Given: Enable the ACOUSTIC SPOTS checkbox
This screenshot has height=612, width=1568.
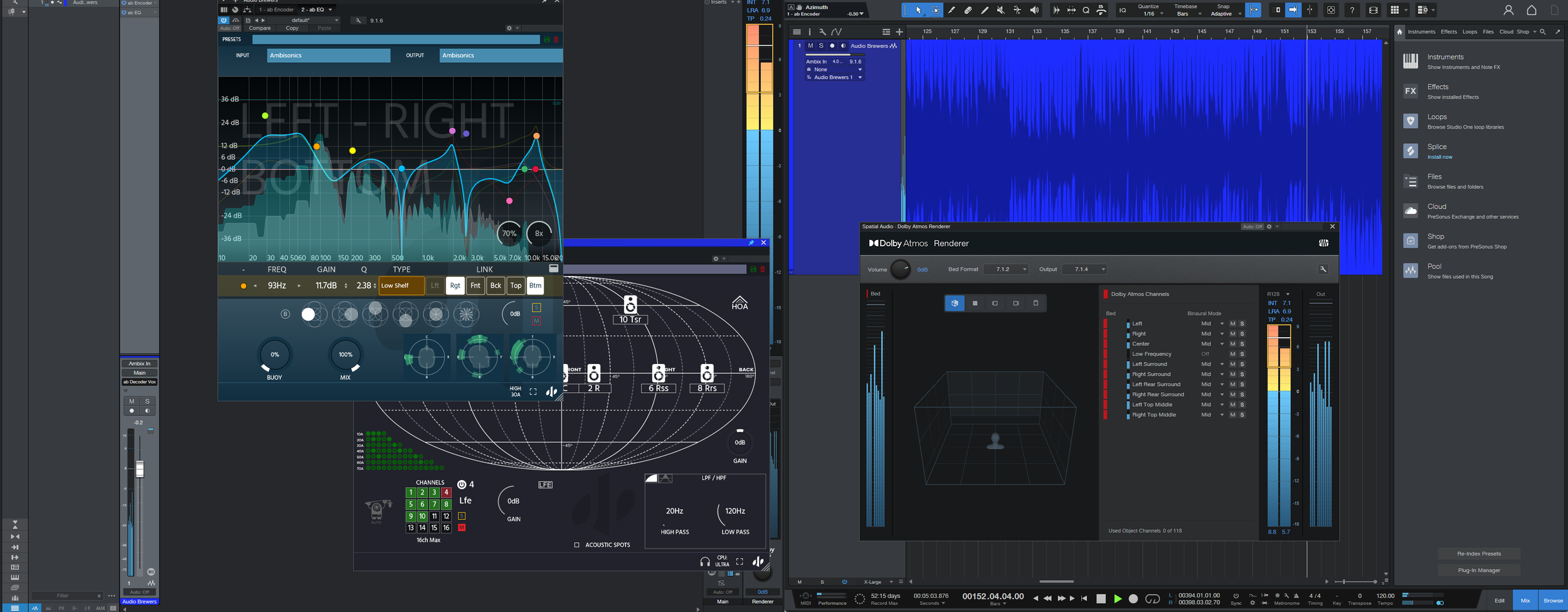Looking at the screenshot, I should click(x=577, y=545).
